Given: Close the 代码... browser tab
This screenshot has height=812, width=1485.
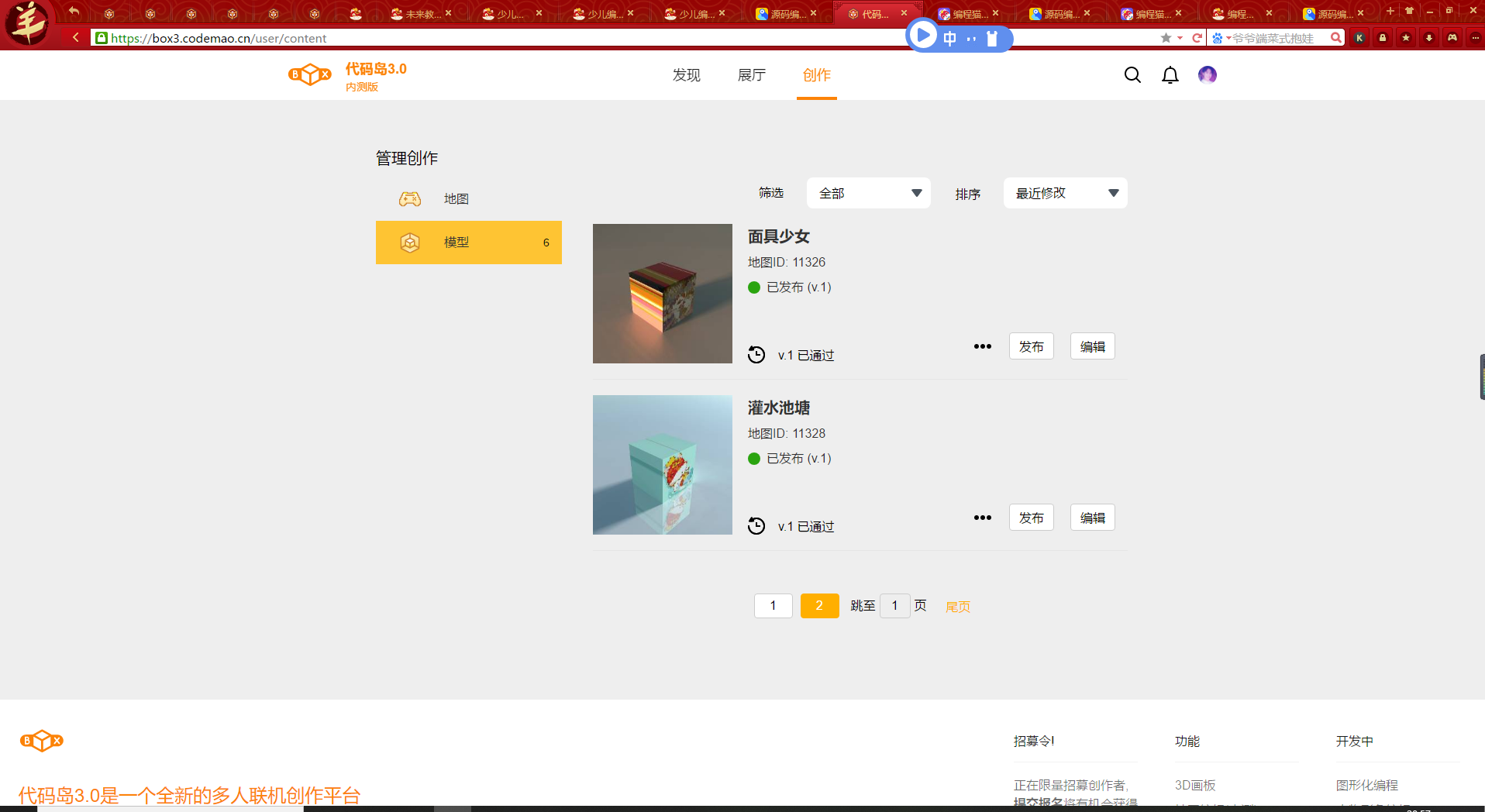Looking at the screenshot, I should (x=904, y=13).
